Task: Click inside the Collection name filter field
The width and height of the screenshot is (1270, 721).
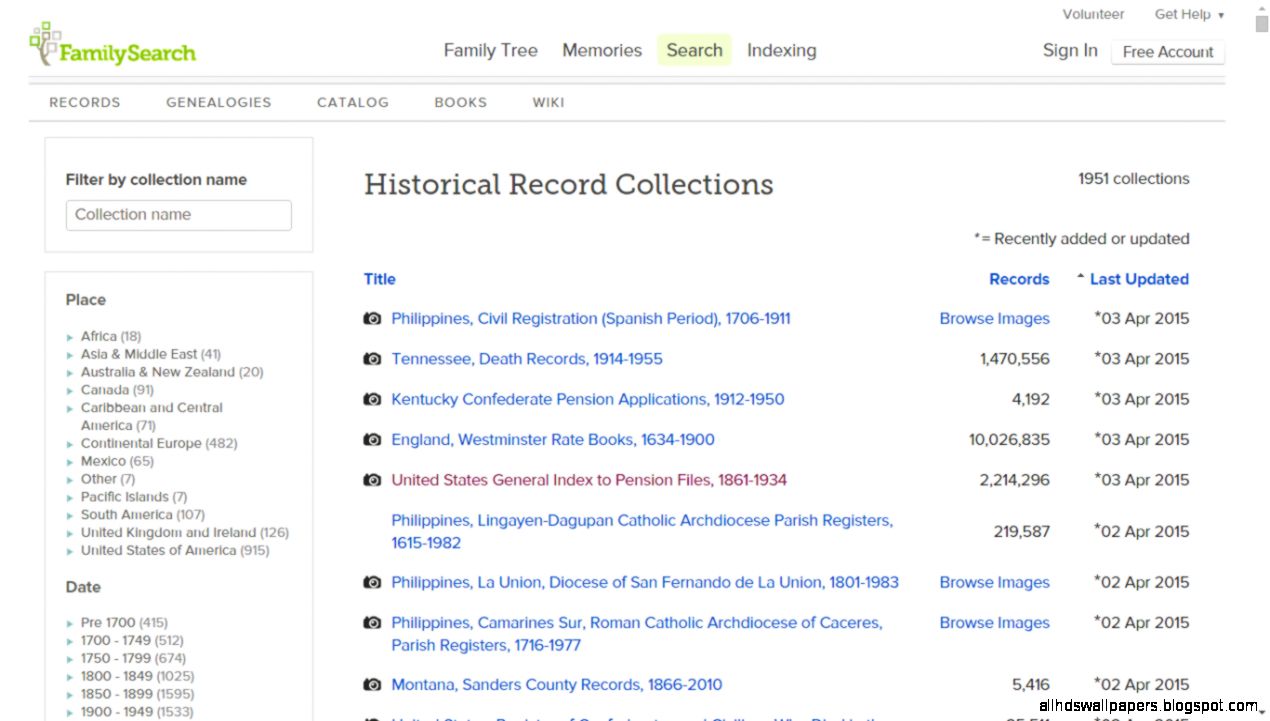Action: [x=178, y=215]
